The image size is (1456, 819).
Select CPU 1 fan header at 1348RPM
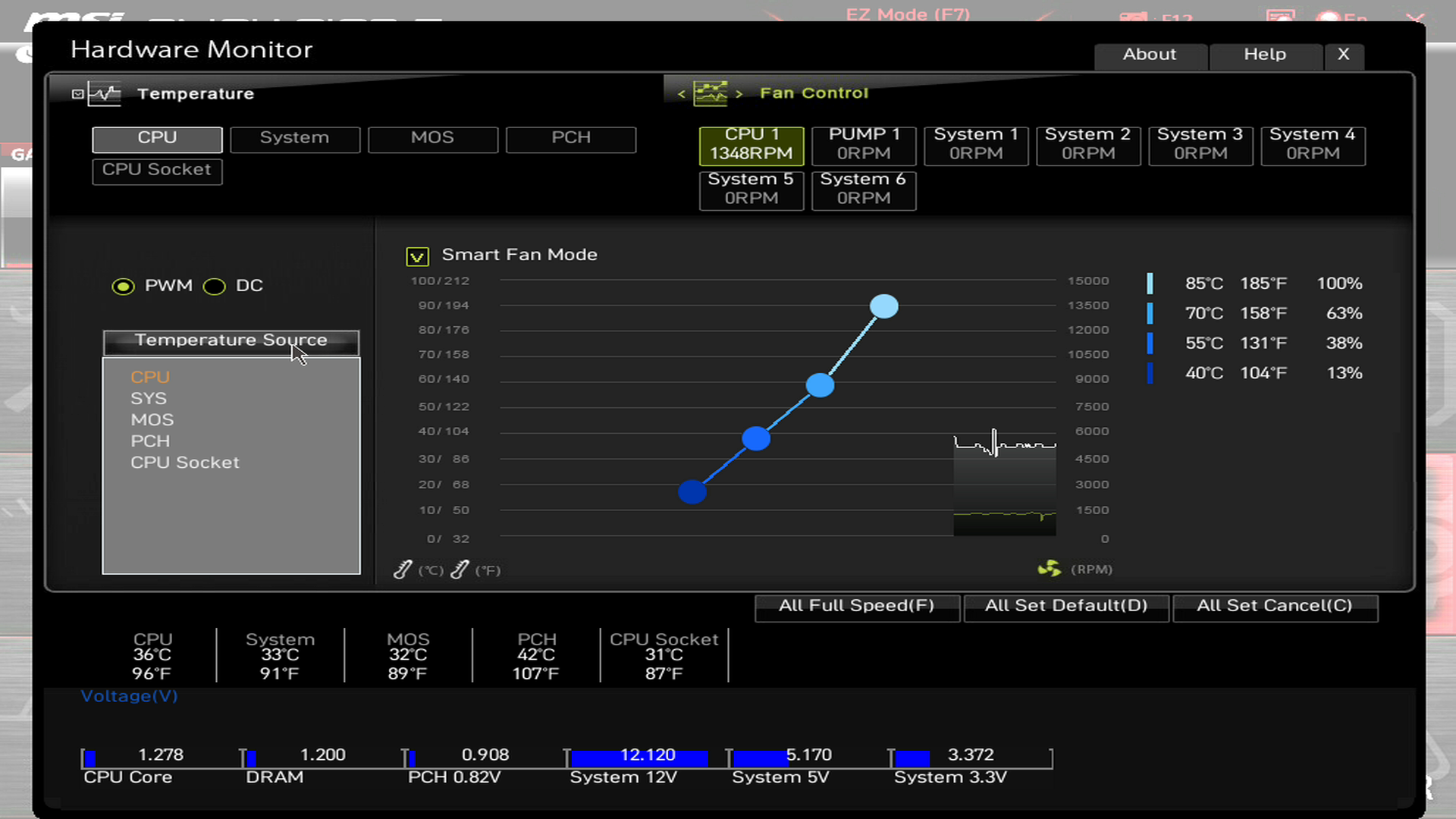click(x=751, y=143)
